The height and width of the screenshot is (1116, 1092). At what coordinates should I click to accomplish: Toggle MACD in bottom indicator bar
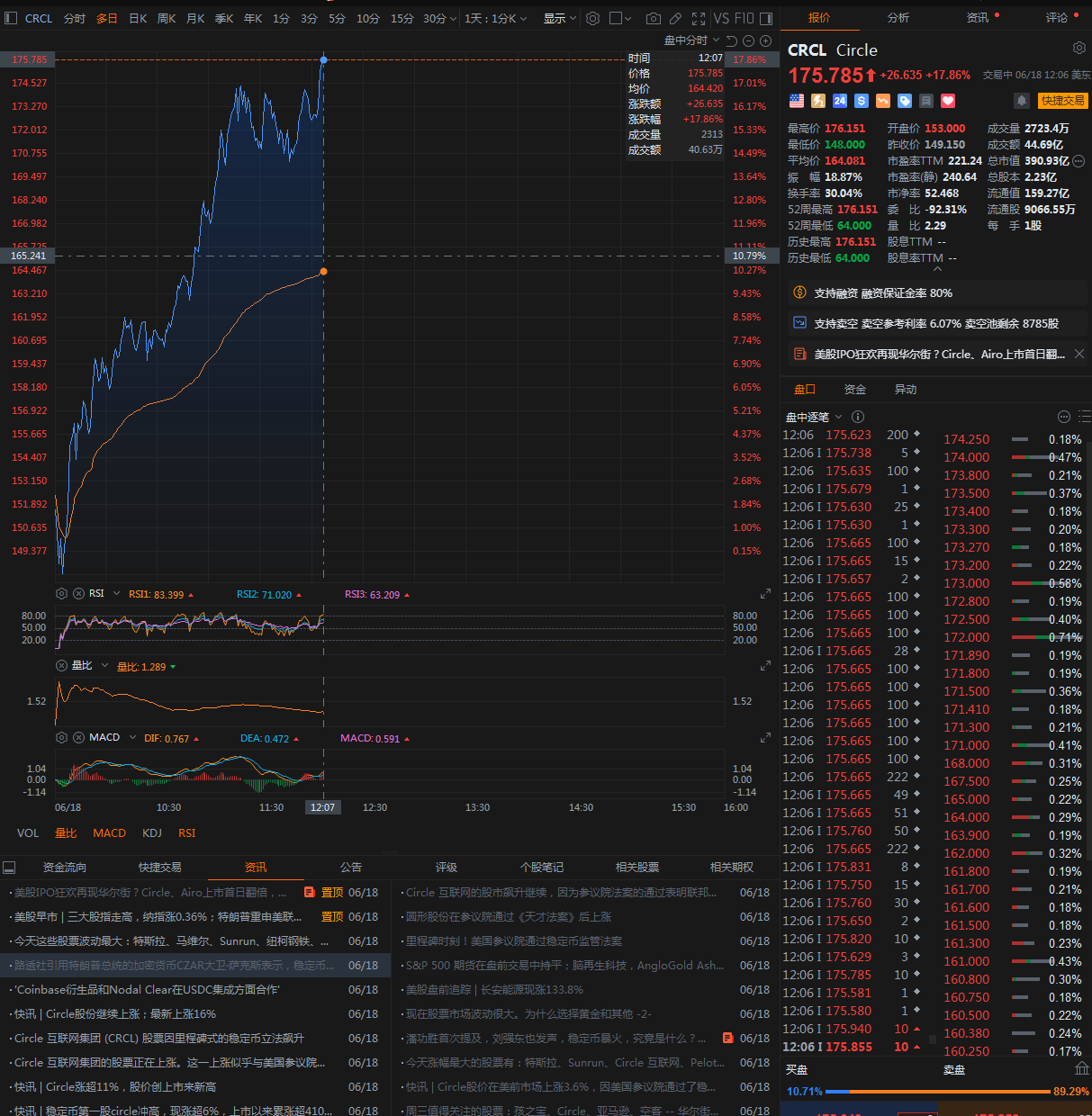coord(109,833)
